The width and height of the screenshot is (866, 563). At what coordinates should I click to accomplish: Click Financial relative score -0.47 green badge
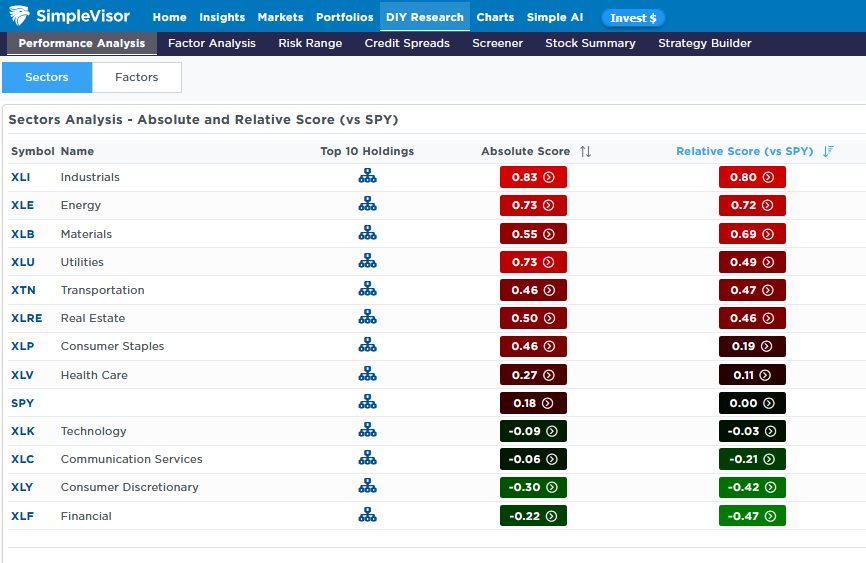click(x=751, y=516)
